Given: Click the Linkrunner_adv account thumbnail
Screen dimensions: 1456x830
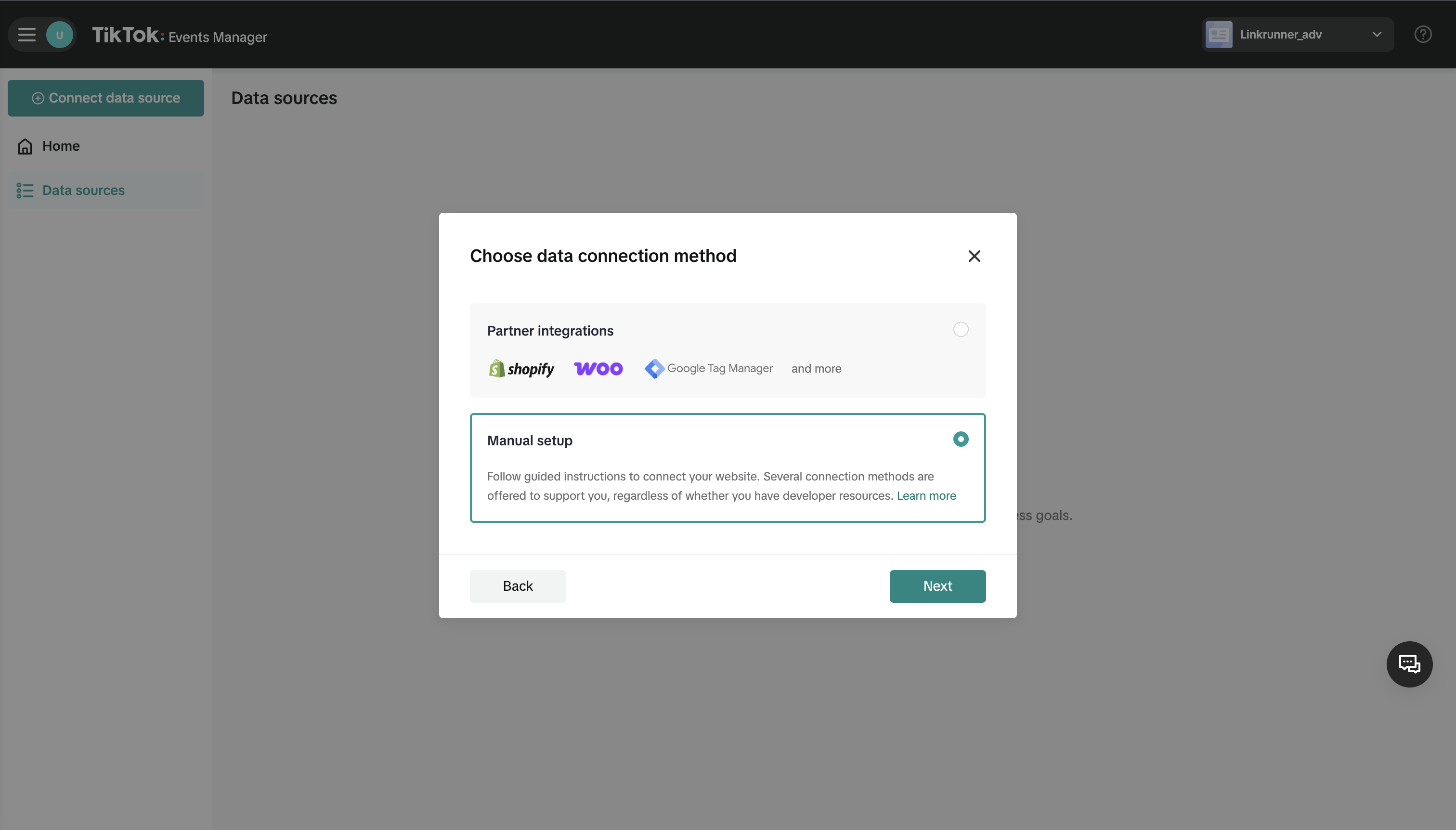Looking at the screenshot, I should coord(1219,35).
